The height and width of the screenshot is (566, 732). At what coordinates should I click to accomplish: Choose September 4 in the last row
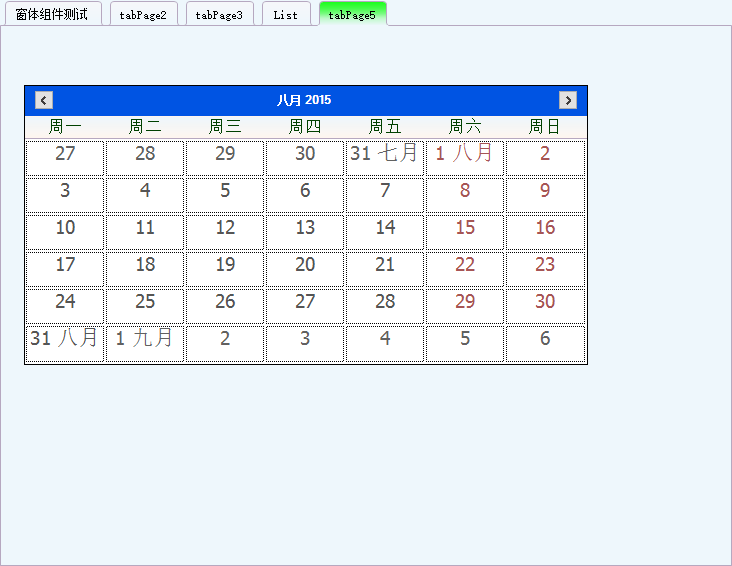click(385, 343)
